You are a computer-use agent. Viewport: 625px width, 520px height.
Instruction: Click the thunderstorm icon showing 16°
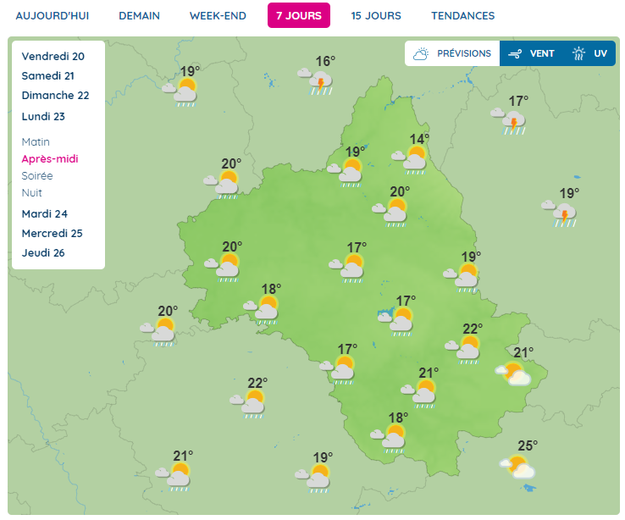(315, 82)
